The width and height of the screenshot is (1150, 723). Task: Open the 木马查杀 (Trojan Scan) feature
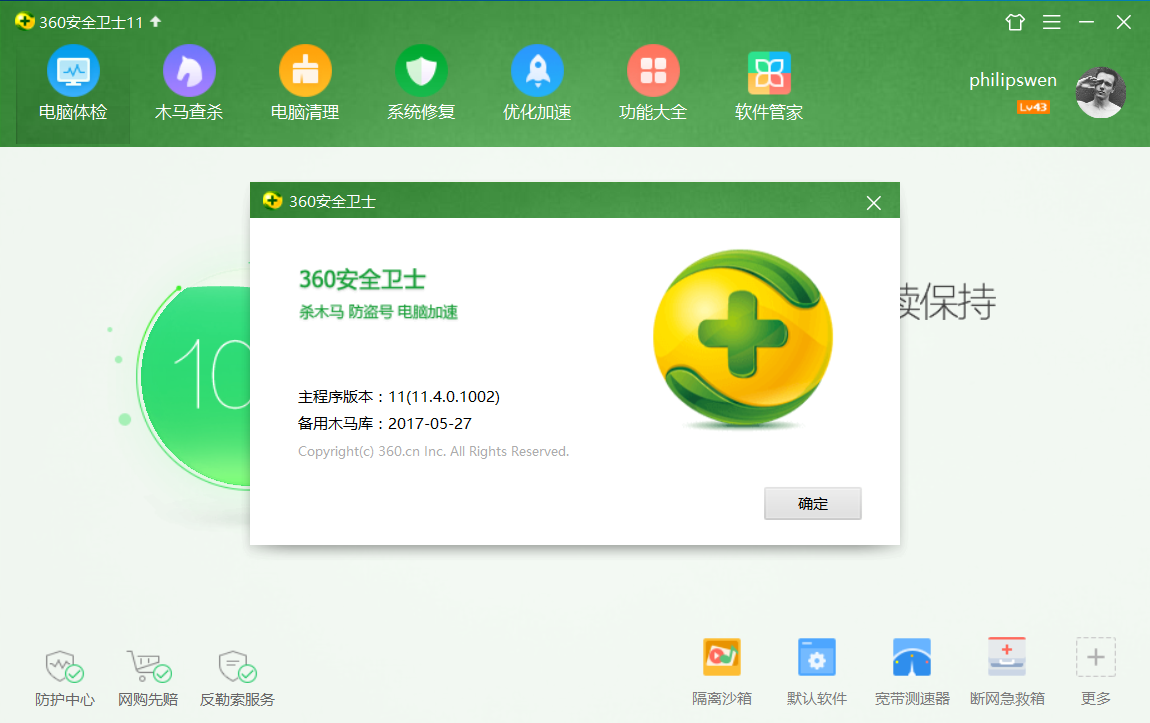(x=189, y=82)
